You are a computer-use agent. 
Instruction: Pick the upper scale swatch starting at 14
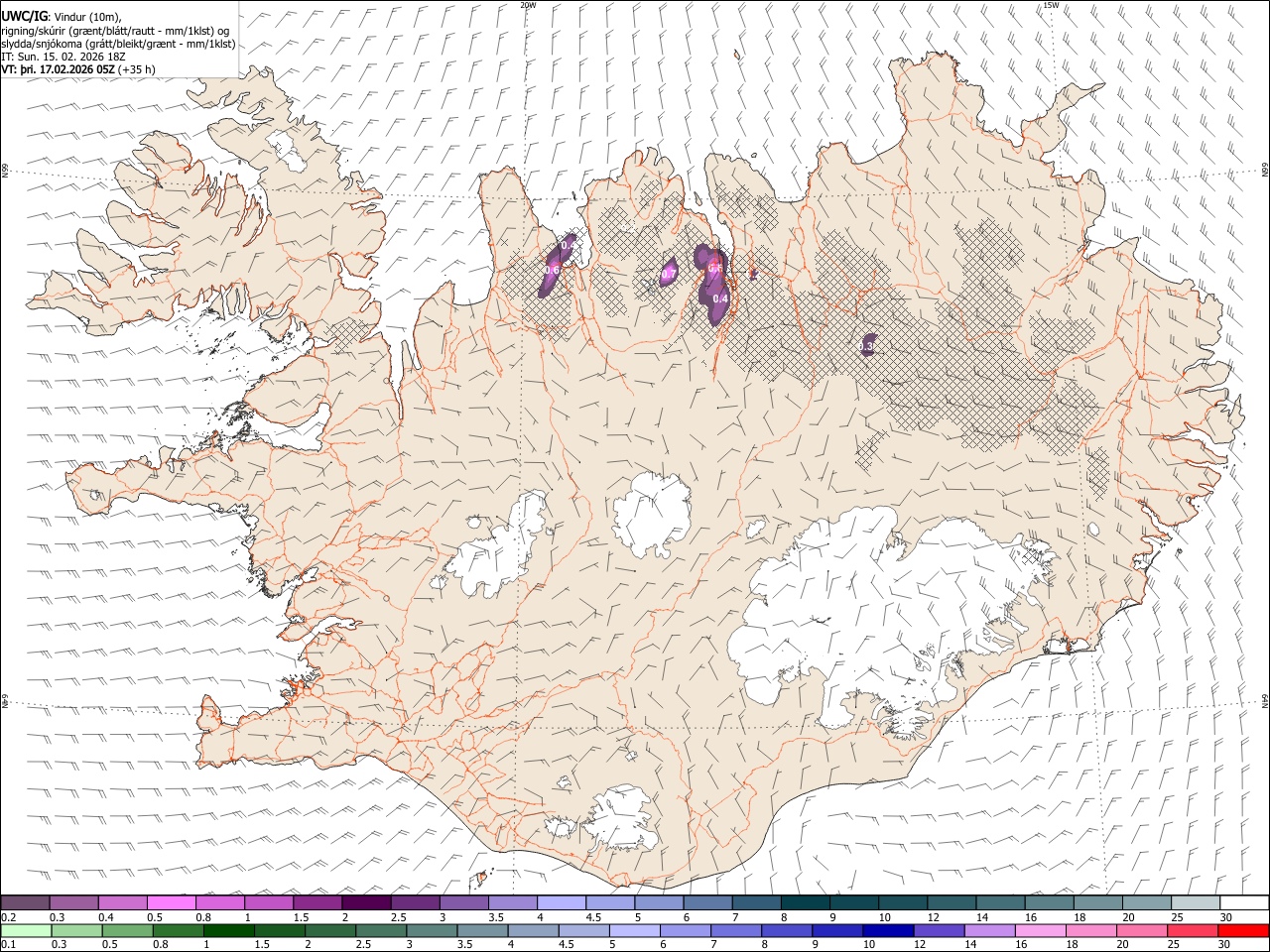tap(1000, 902)
